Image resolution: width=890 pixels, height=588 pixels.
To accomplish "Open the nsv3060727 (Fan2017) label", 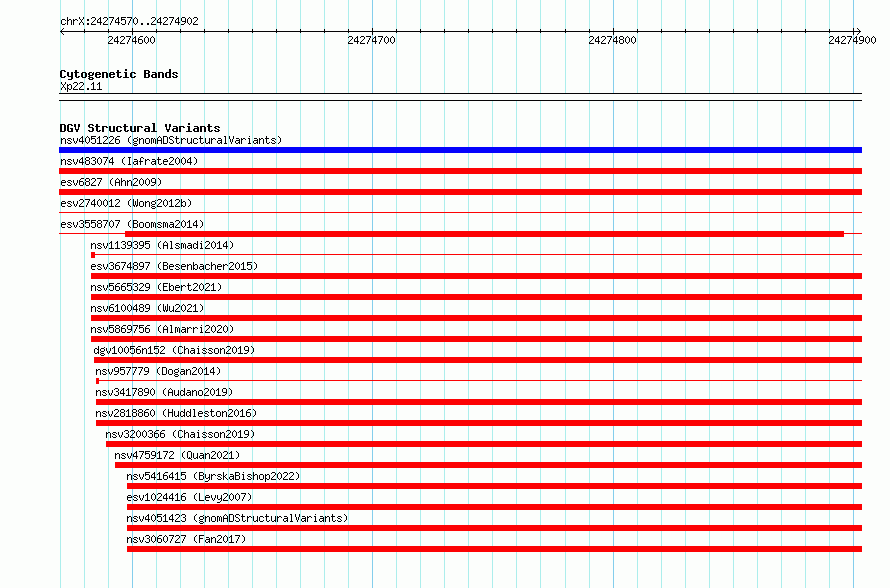I will pyautogui.click(x=186, y=539).
